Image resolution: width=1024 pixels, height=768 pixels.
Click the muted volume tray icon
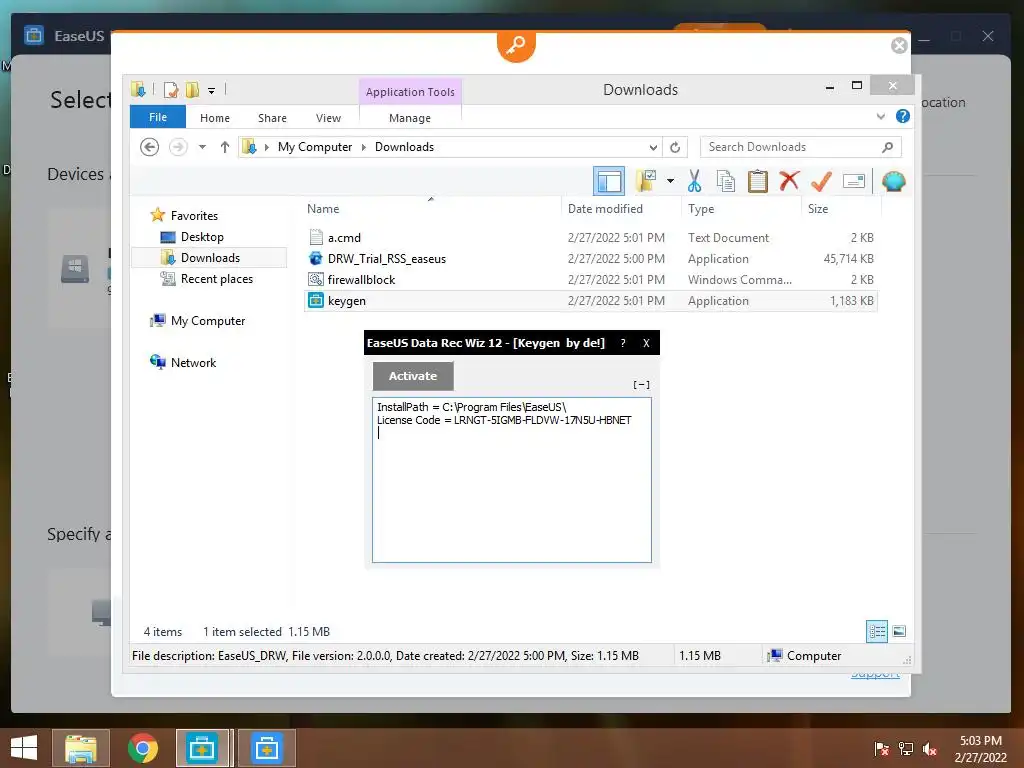(930, 748)
